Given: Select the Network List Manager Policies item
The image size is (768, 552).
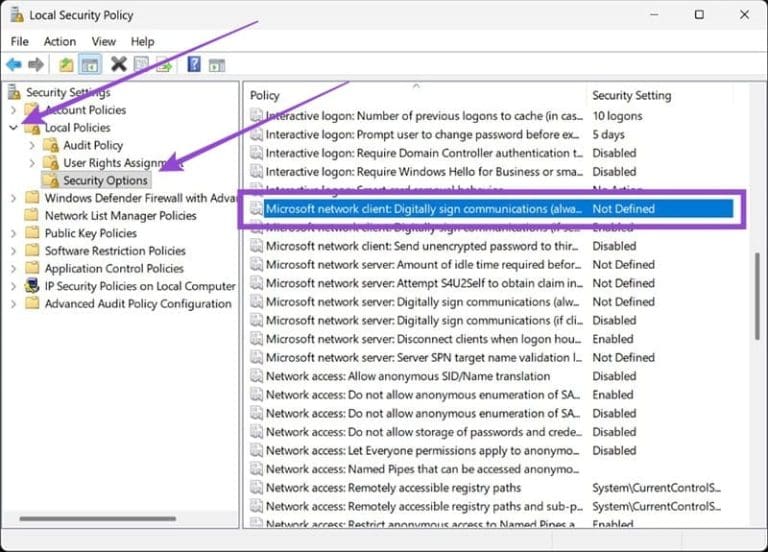Looking at the screenshot, I should pos(120,216).
